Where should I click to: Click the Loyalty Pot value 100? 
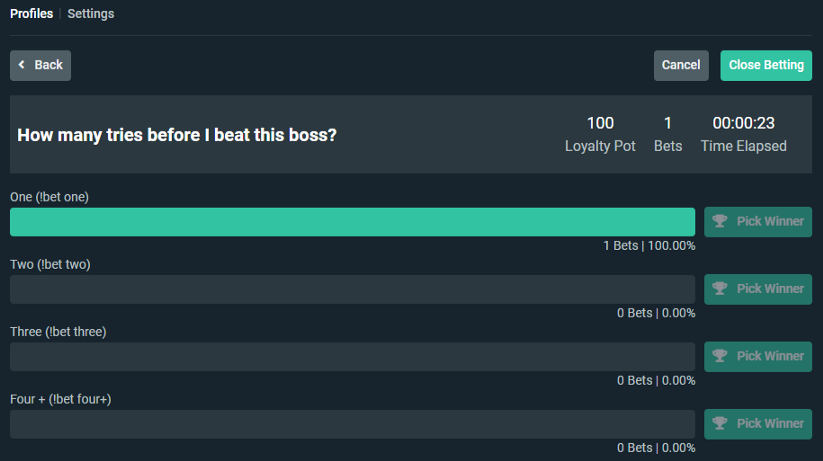point(600,123)
